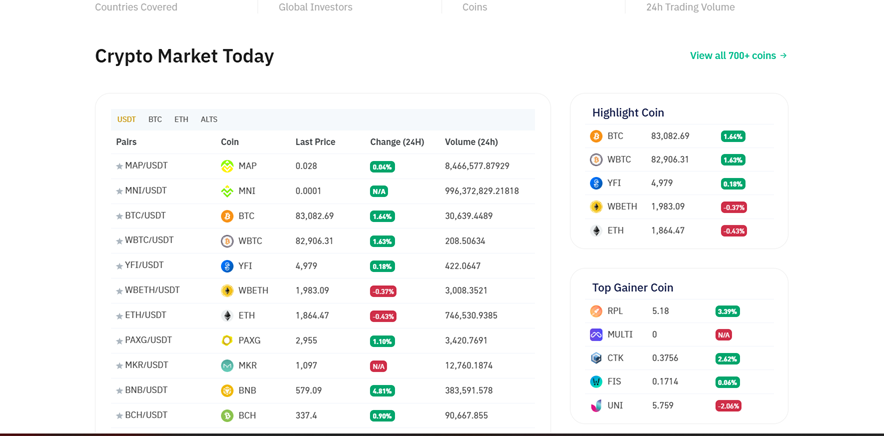The image size is (884, 436).
Task: Click the WBETH icon in Highlight Coin
Action: click(596, 207)
